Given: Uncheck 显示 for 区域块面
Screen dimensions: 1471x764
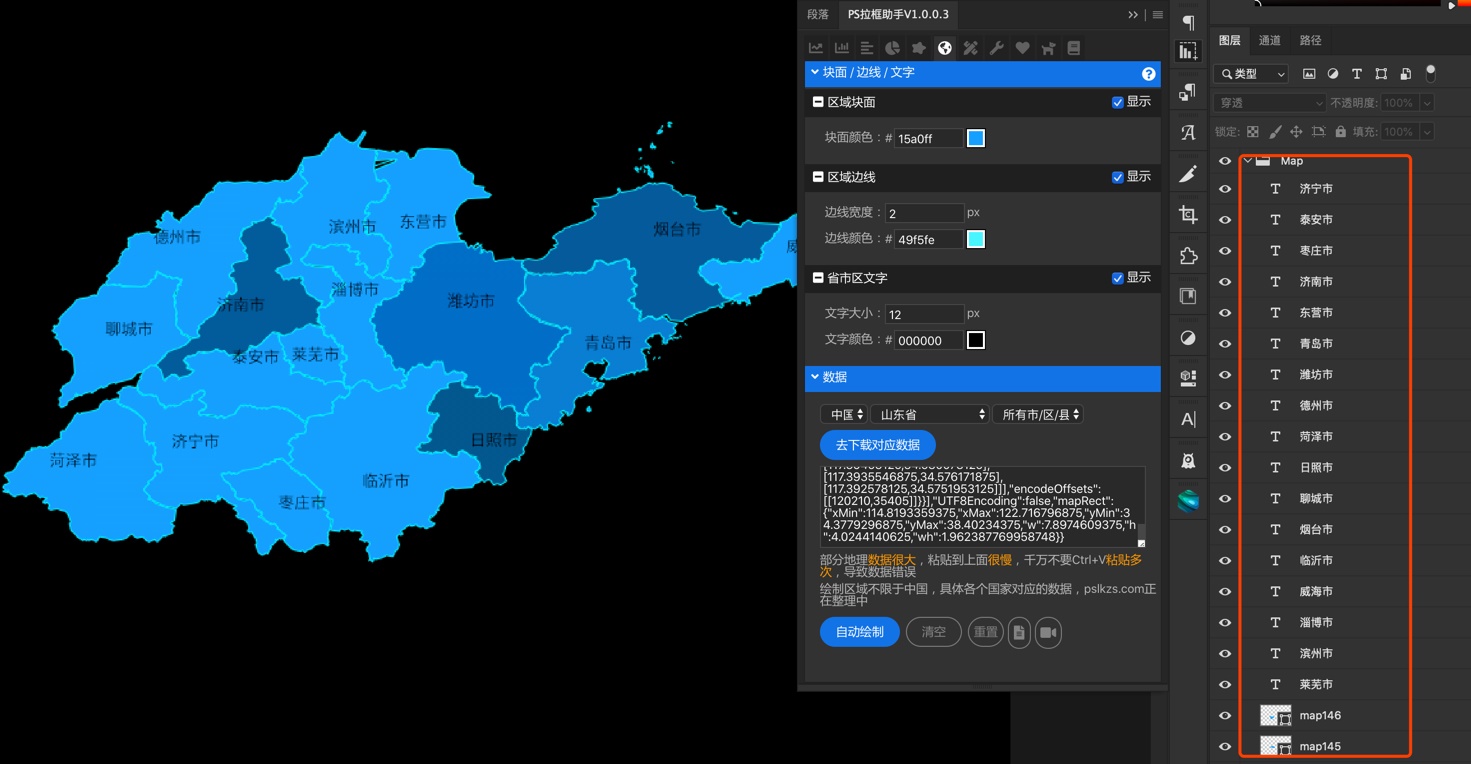Looking at the screenshot, I should (1118, 102).
